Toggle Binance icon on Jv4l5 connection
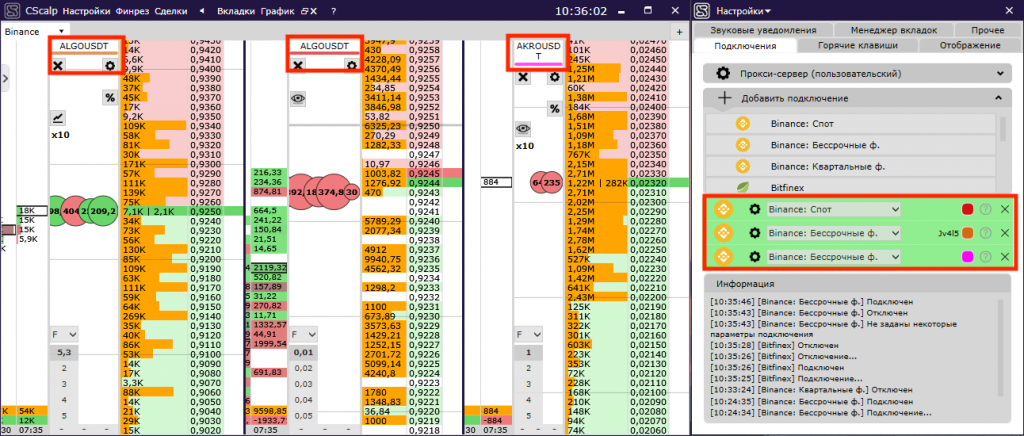This screenshot has width=1024, height=436. [722, 233]
